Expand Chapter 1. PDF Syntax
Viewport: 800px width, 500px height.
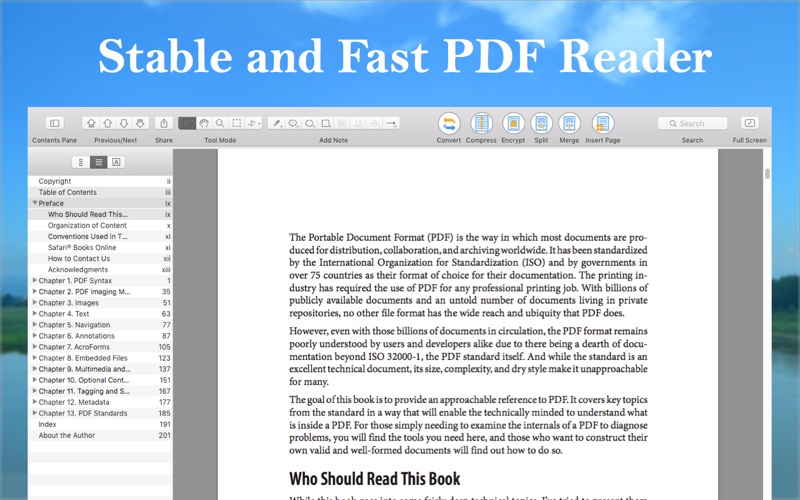click(x=35, y=280)
